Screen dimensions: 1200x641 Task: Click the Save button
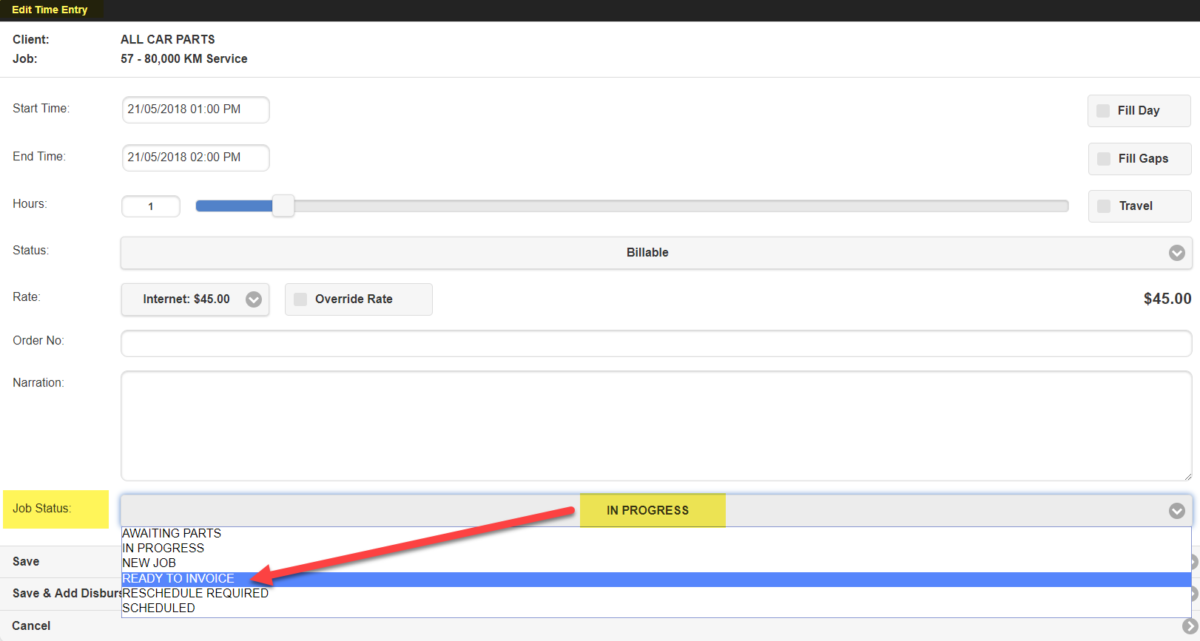23,561
